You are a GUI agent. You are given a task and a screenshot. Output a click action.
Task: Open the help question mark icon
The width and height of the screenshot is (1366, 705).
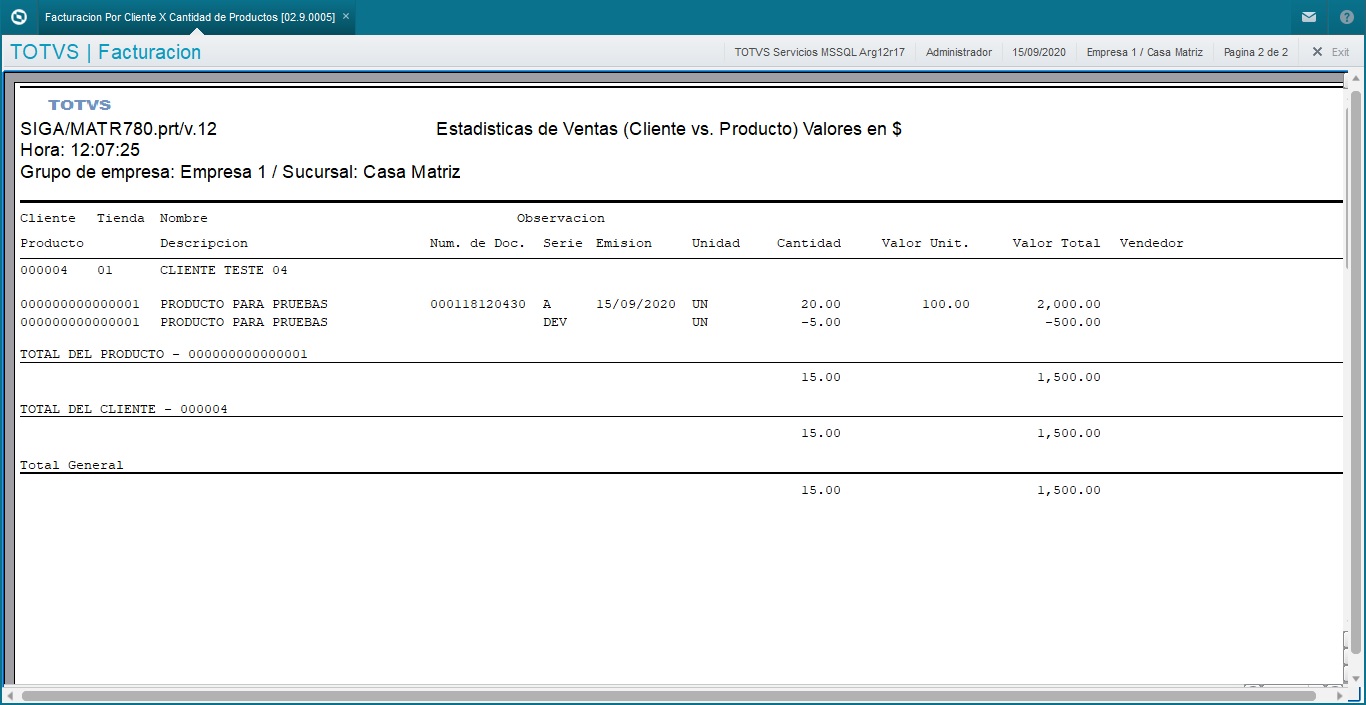[x=1347, y=17]
